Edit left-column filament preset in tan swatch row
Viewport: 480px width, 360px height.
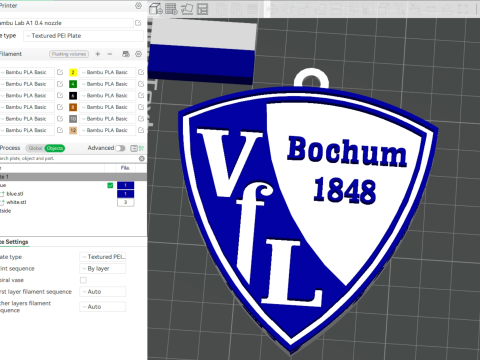click(x=60, y=130)
